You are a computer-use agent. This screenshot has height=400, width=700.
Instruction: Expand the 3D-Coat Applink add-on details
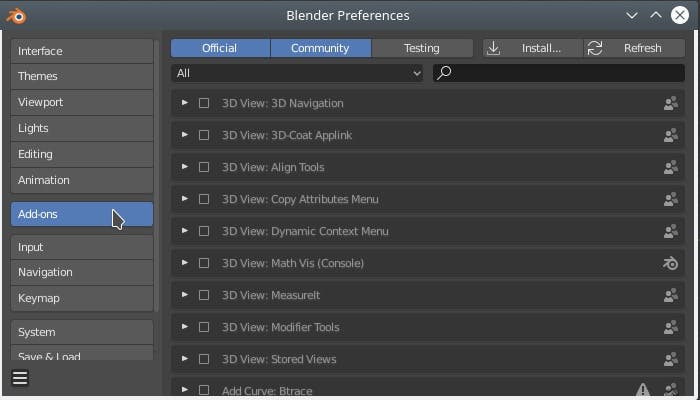[184, 135]
